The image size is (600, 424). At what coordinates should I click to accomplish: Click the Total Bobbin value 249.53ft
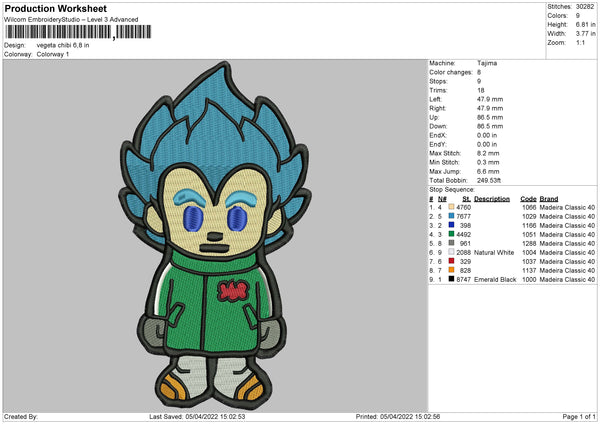[489, 180]
